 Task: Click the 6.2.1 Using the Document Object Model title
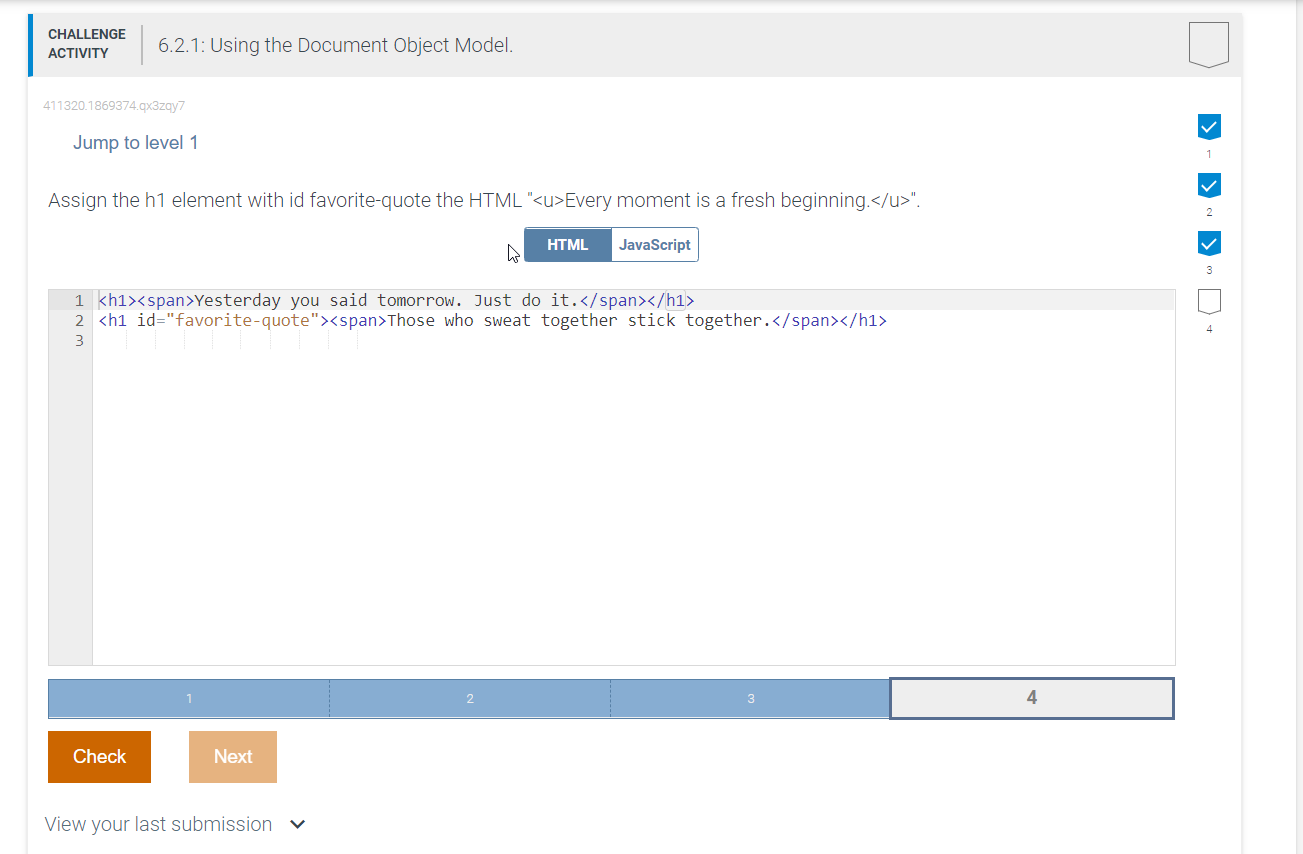(335, 45)
